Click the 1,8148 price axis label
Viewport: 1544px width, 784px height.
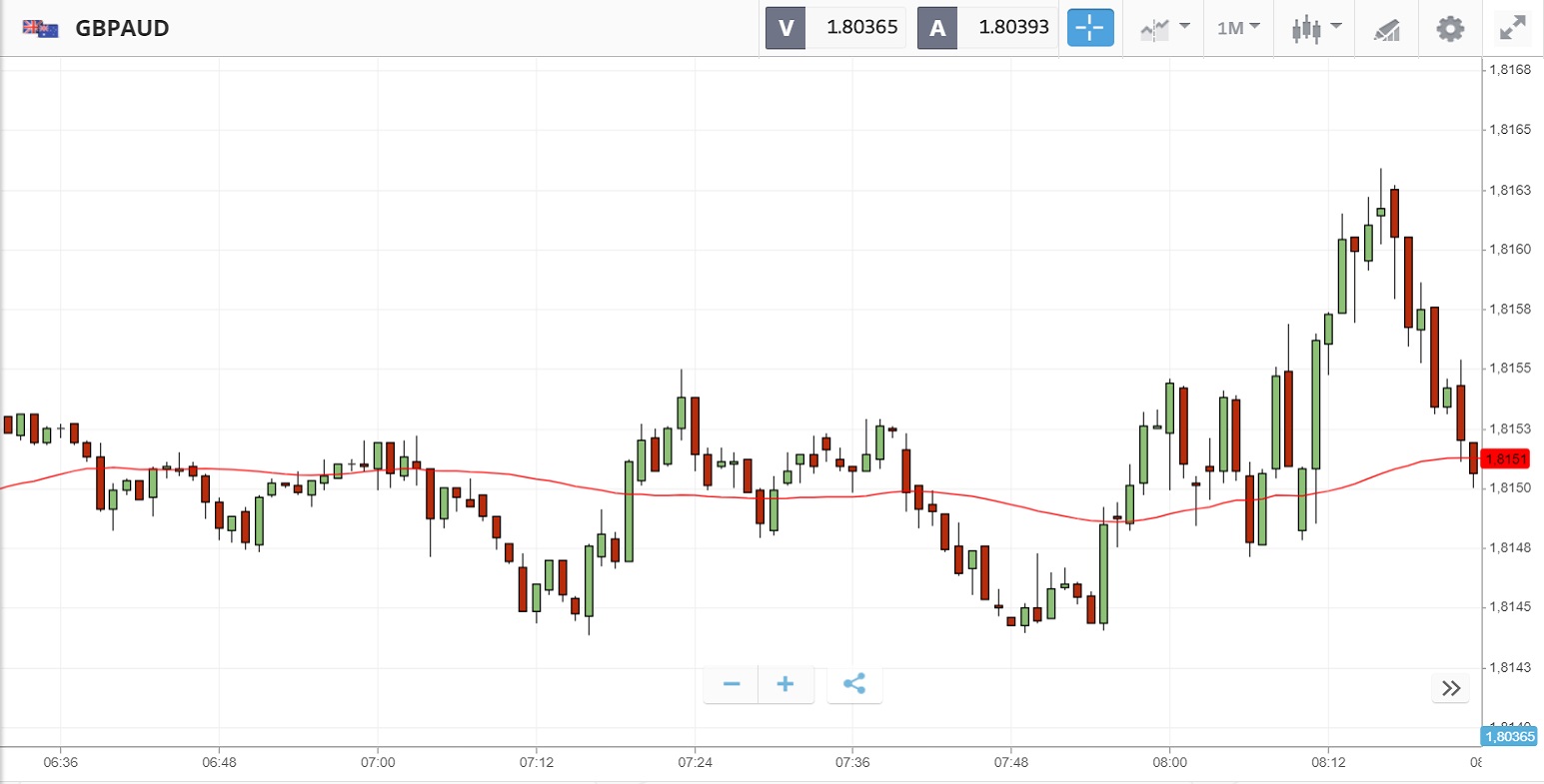point(1510,547)
